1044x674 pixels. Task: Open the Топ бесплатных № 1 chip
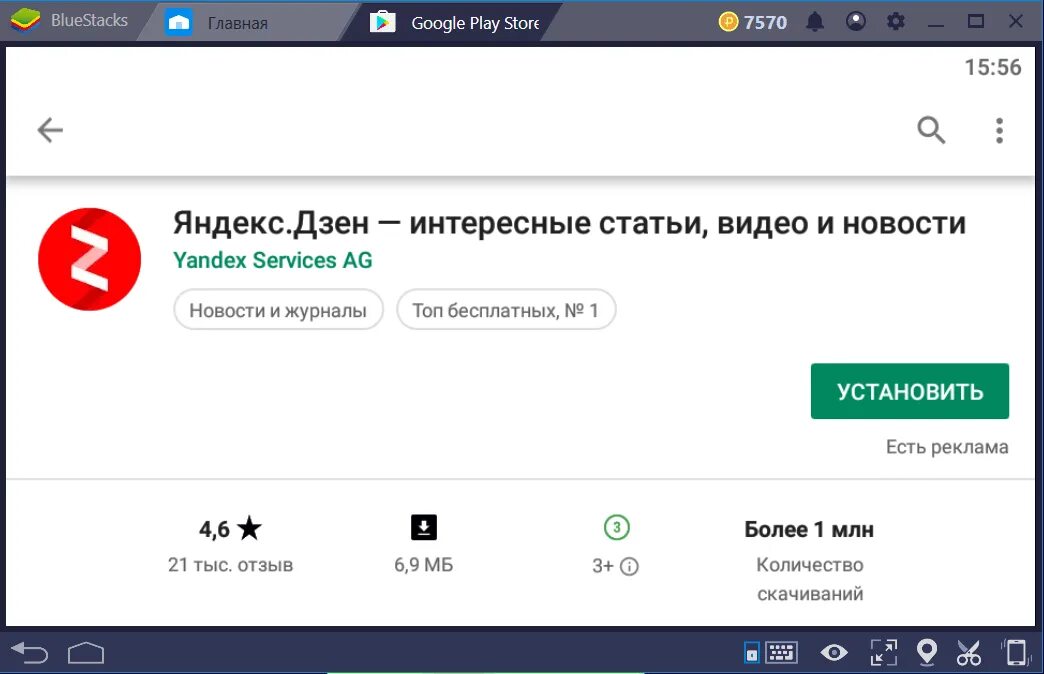tap(505, 310)
